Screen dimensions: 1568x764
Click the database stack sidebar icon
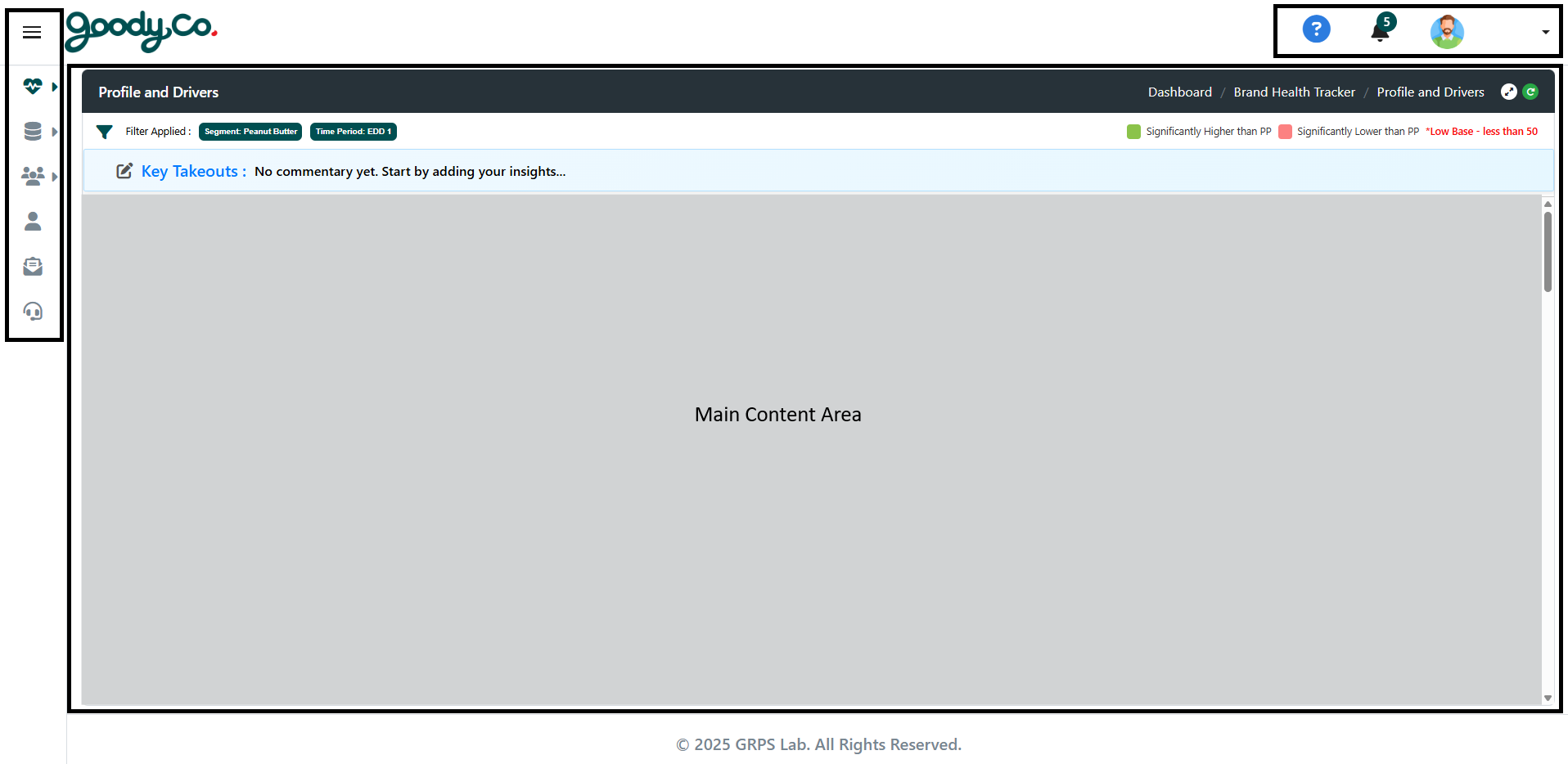(x=33, y=132)
